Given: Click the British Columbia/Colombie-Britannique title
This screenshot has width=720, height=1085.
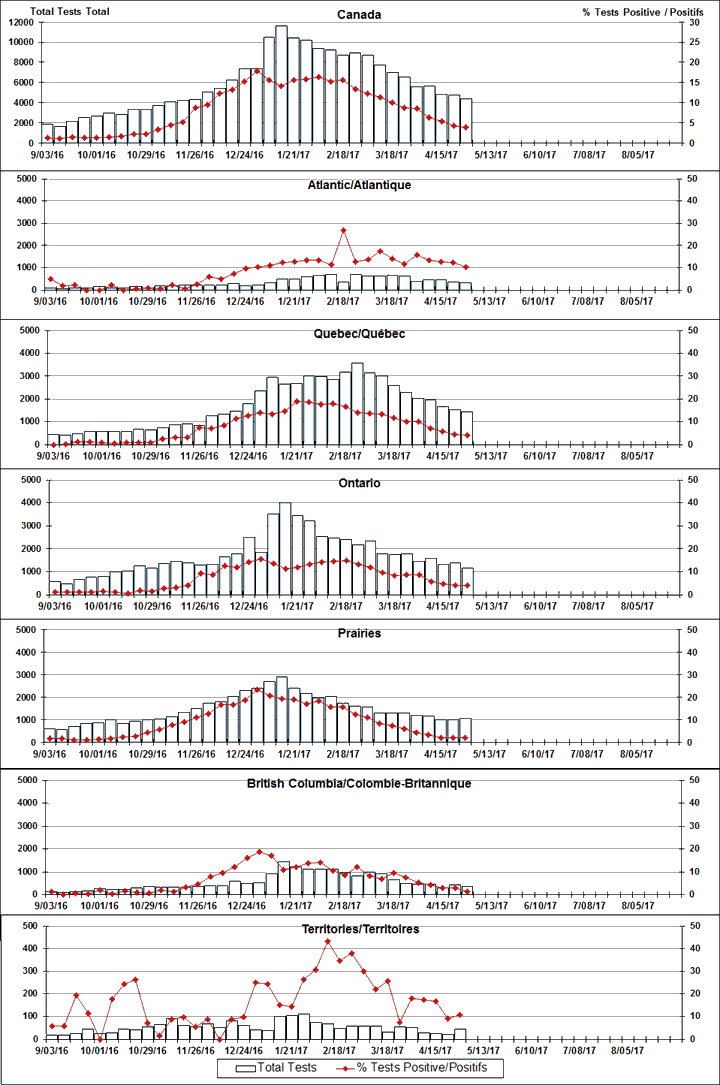Looking at the screenshot, I should (x=359, y=783).
